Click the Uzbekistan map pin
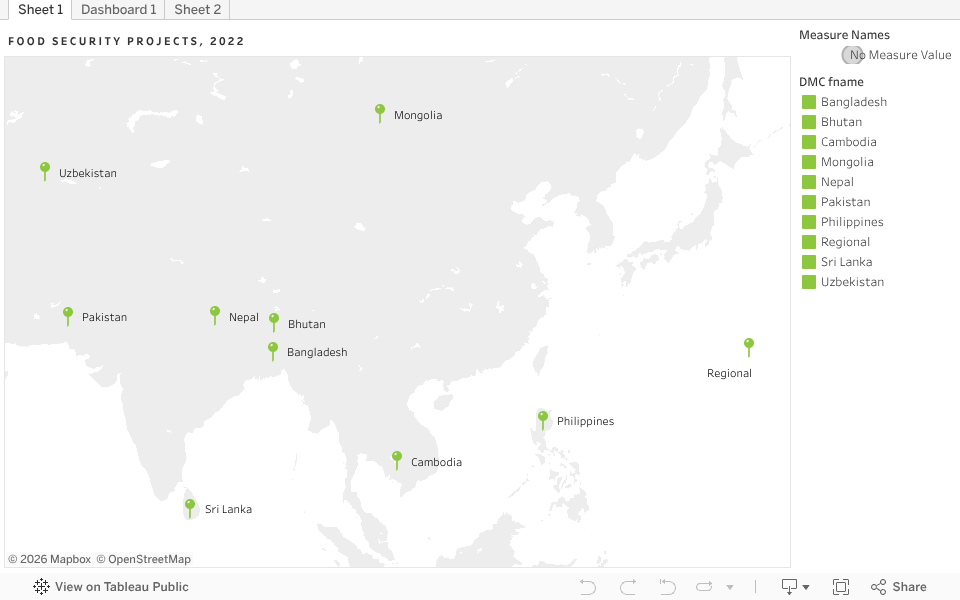This screenshot has height=600, width=960. [45, 171]
